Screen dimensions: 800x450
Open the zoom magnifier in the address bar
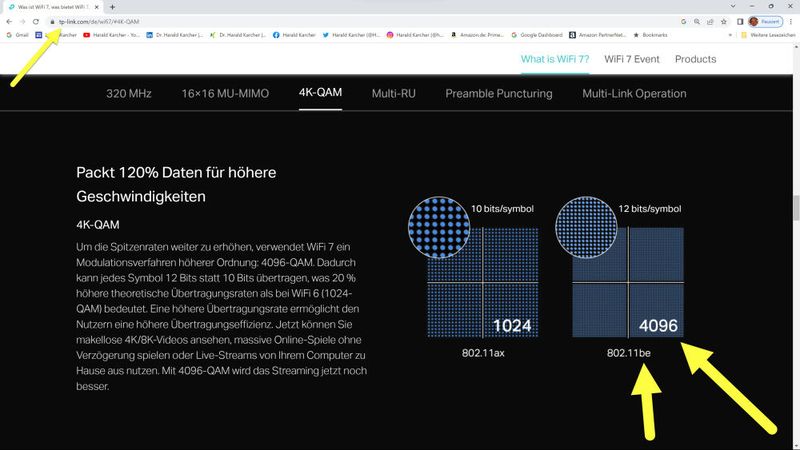pos(697,21)
